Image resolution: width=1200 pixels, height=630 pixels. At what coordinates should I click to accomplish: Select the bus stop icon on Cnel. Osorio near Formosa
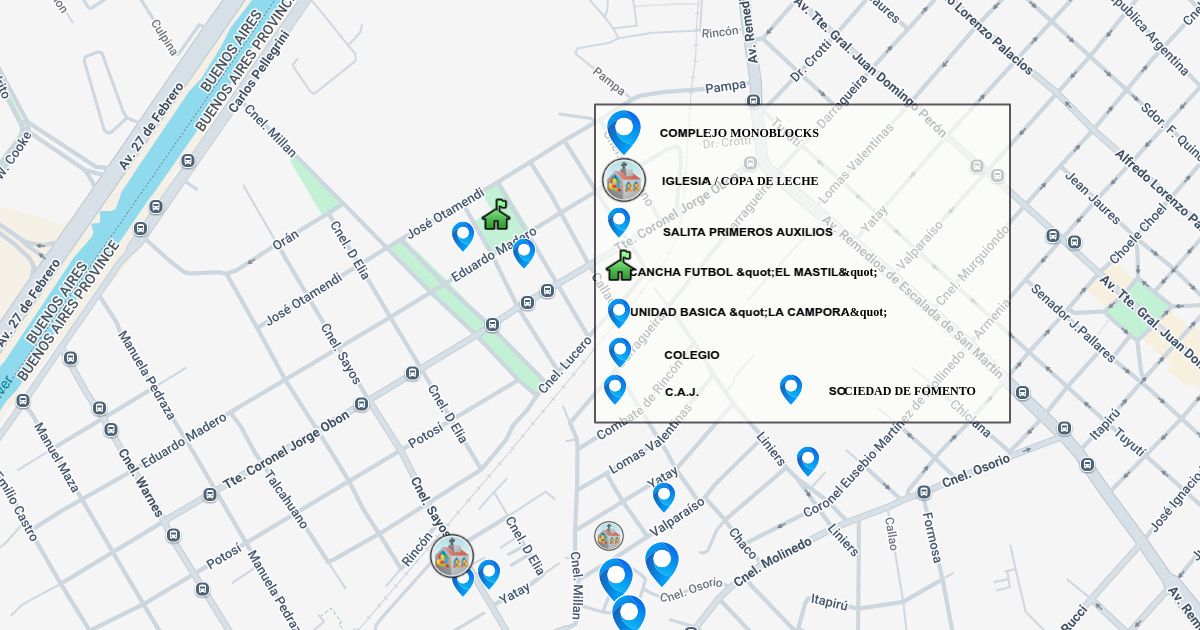point(923,492)
